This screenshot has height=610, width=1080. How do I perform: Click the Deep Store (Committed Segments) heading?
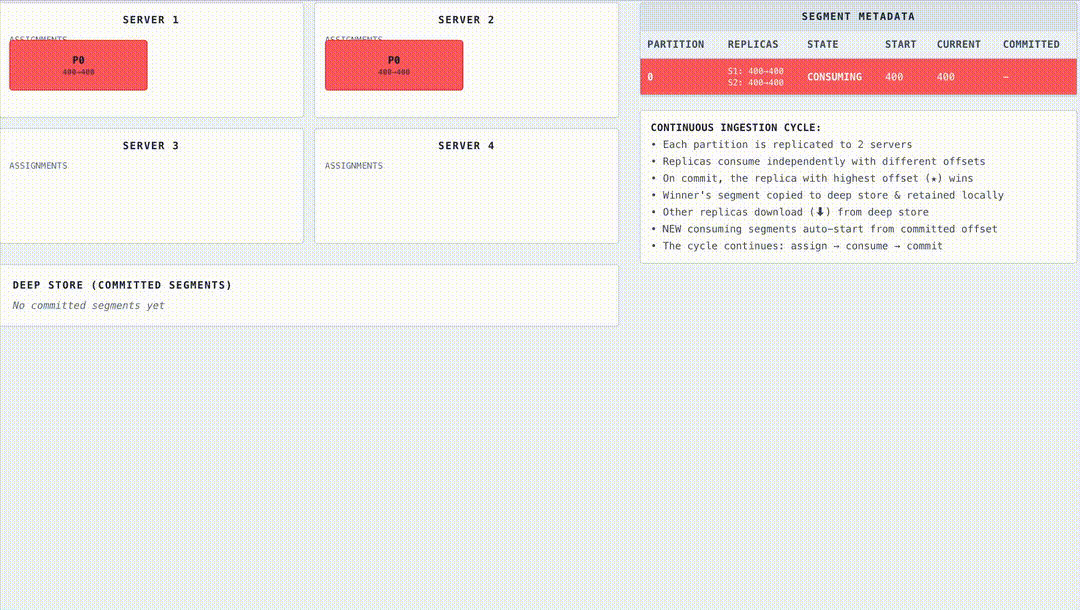(x=122, y=285)
